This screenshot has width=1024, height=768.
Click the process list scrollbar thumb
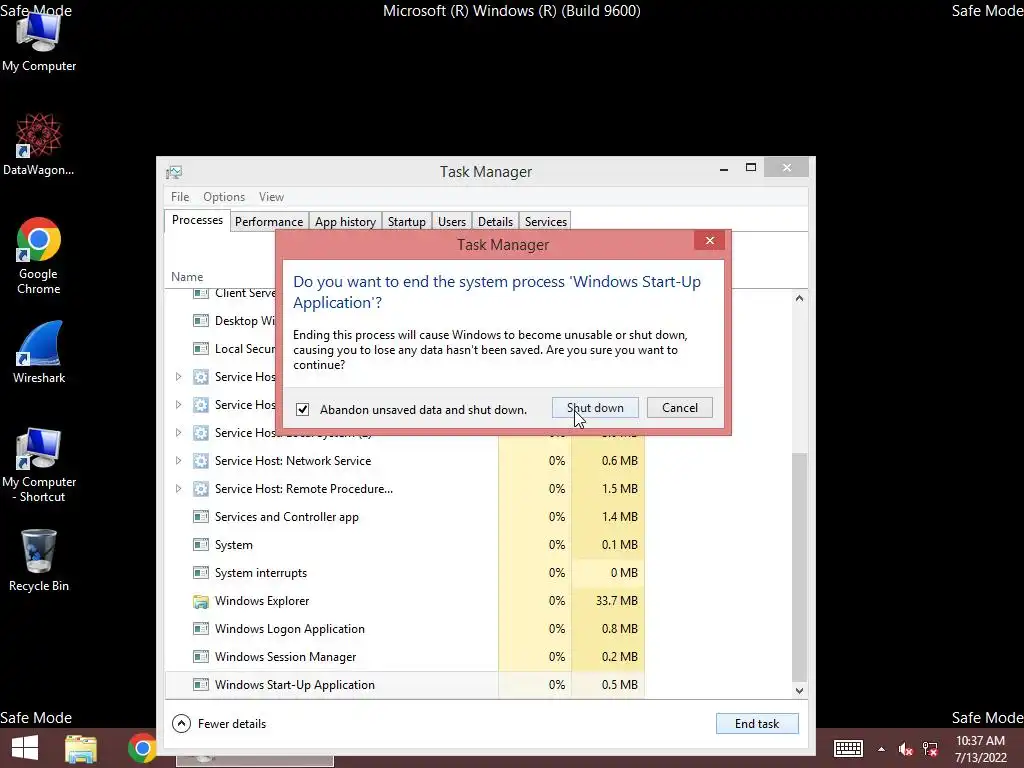pyautogui.click(x=799, y=567)
